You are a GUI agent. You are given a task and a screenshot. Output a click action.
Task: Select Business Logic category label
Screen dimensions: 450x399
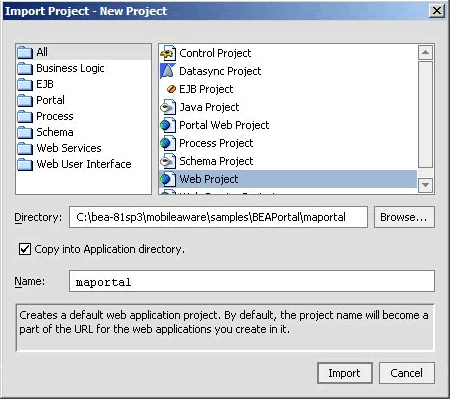[x=70, y=68]
